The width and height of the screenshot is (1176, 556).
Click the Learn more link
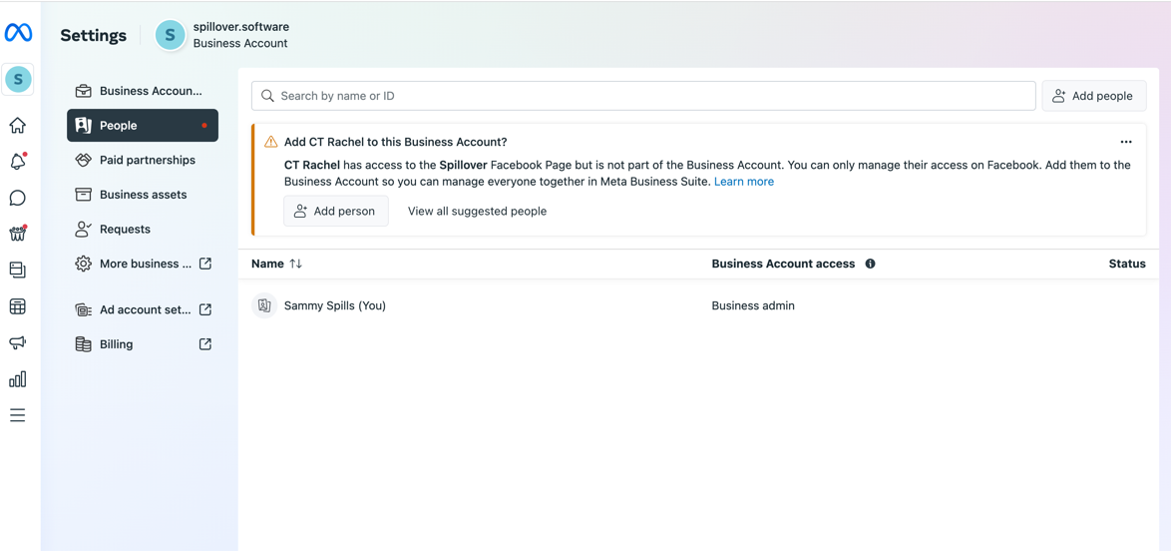click(744, 182)
